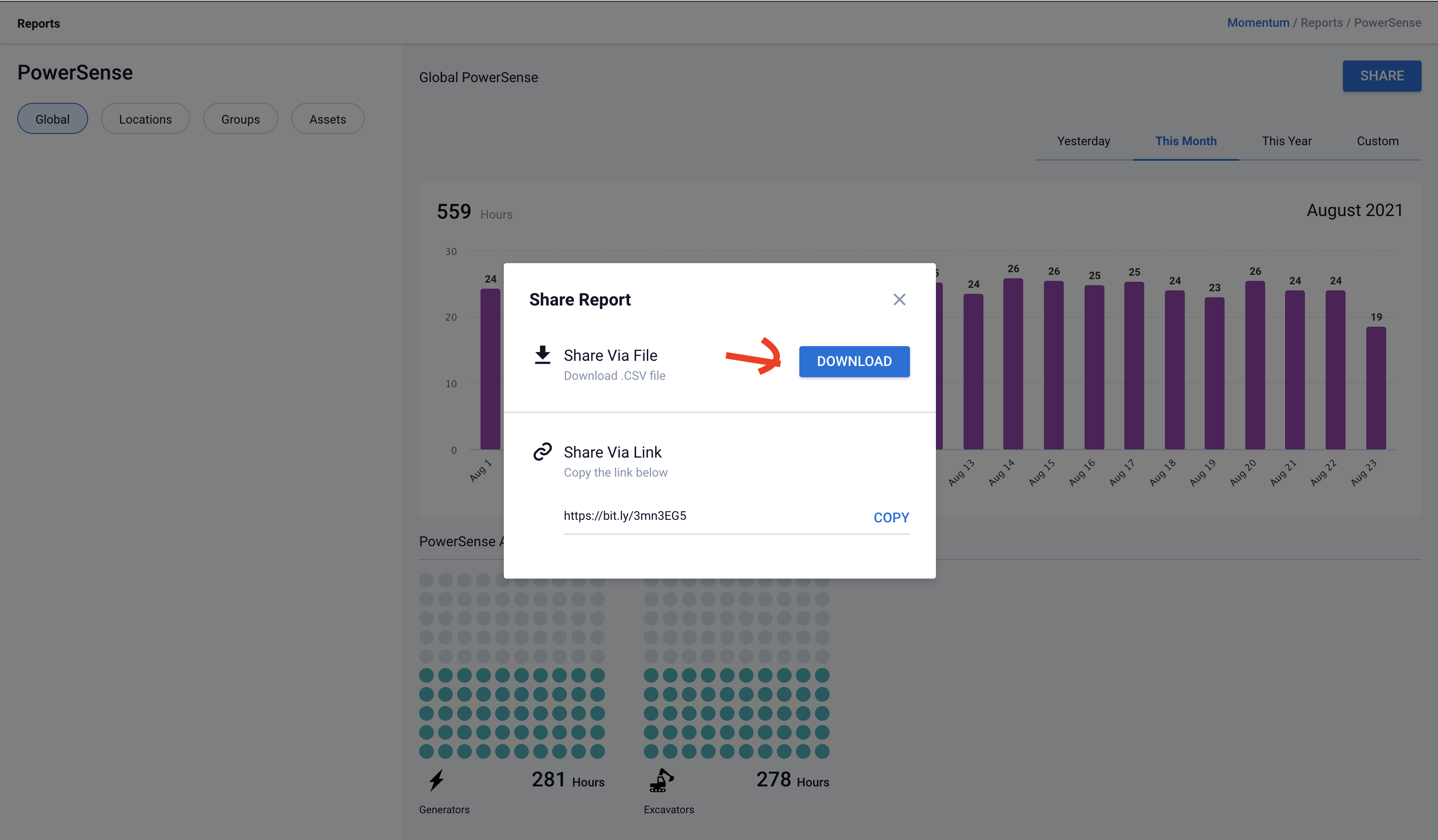Close the Share Report dialog
The width and height of the screenshot is (1438, 840).
pos(899,299)
